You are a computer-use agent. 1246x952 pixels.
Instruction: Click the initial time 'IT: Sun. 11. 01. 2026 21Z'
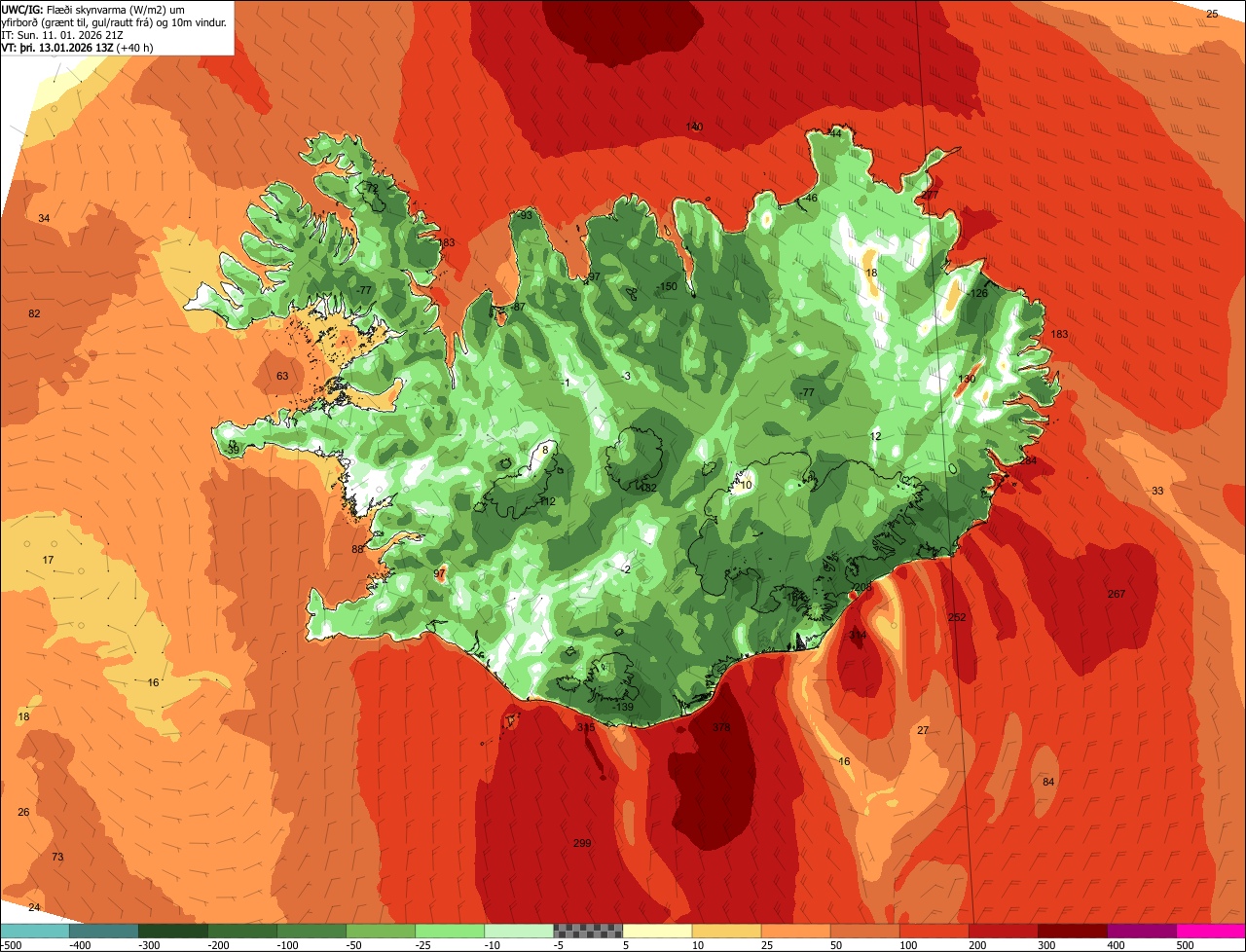click(62, 35)
